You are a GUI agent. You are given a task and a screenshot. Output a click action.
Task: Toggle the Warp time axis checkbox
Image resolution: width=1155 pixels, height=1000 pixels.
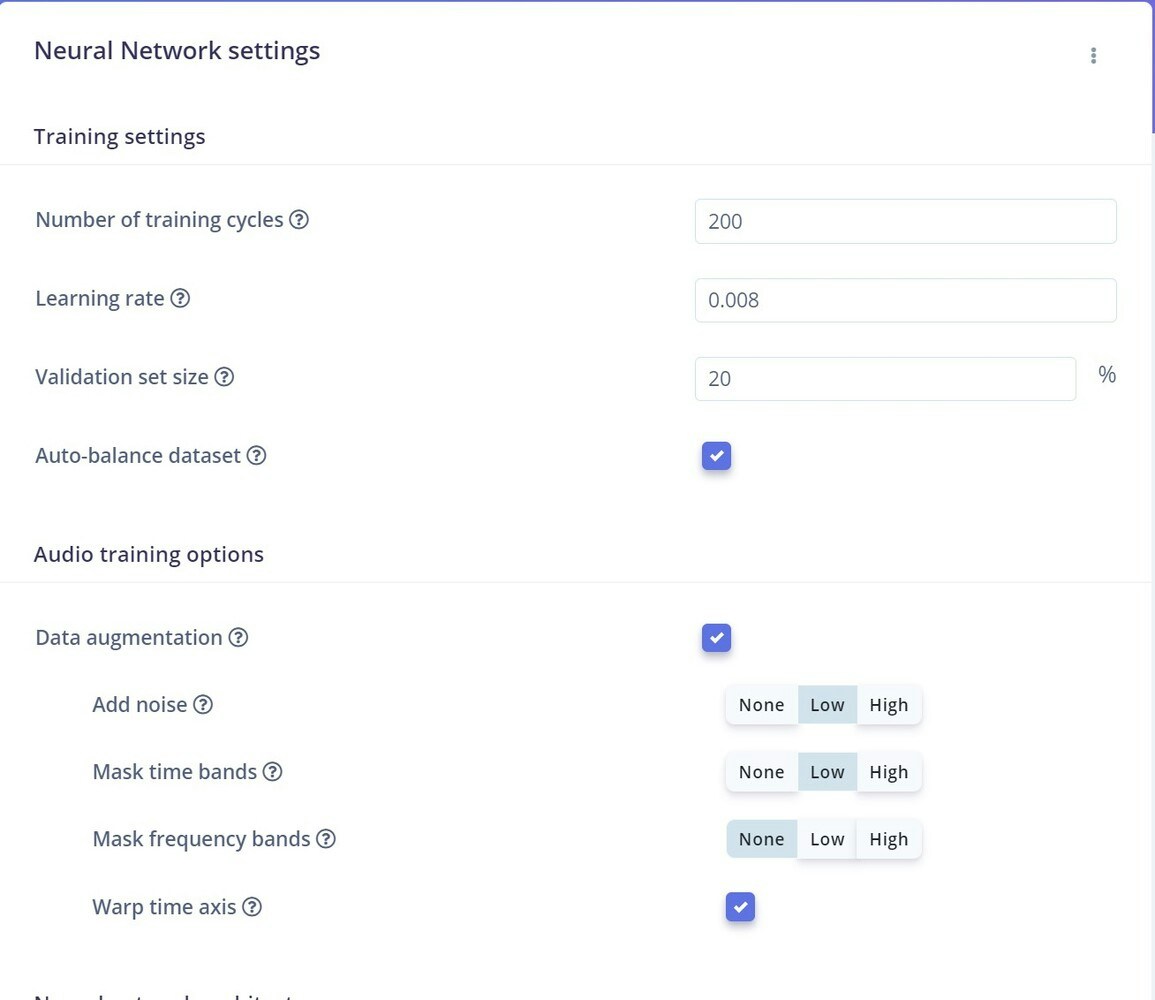click(x=740, y=907)
